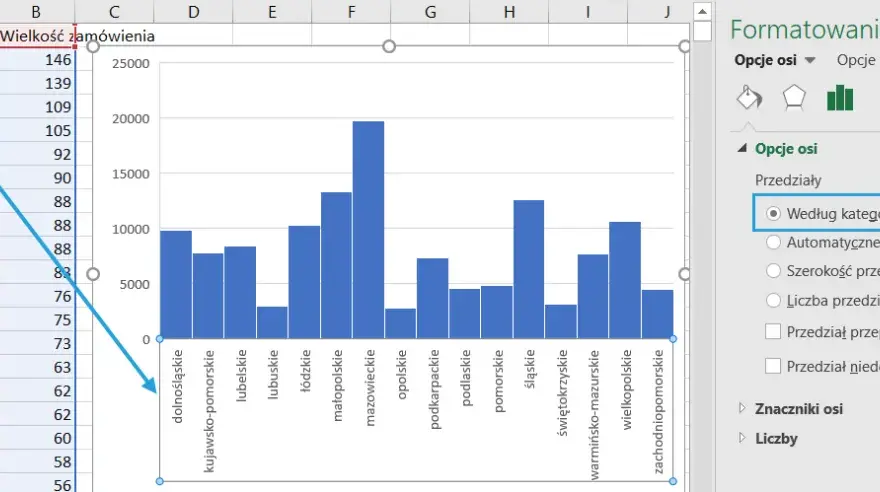Click the 20000 vertical axis value
Screen dimensions: 880x492
pos(131,118)
